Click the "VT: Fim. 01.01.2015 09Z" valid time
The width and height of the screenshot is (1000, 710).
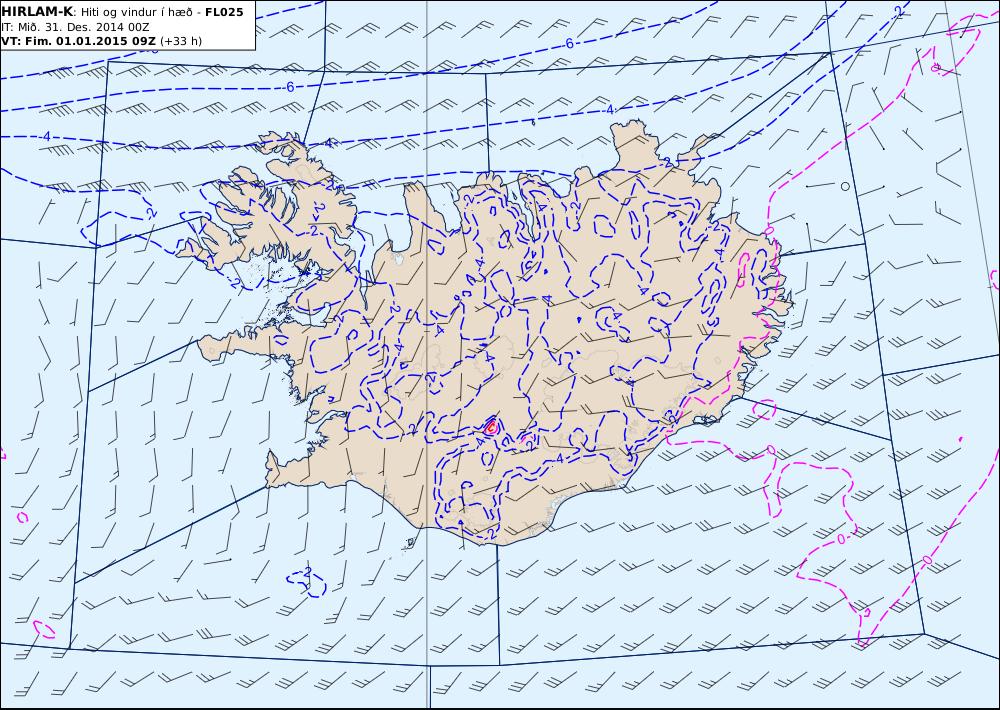coord(78,41)
